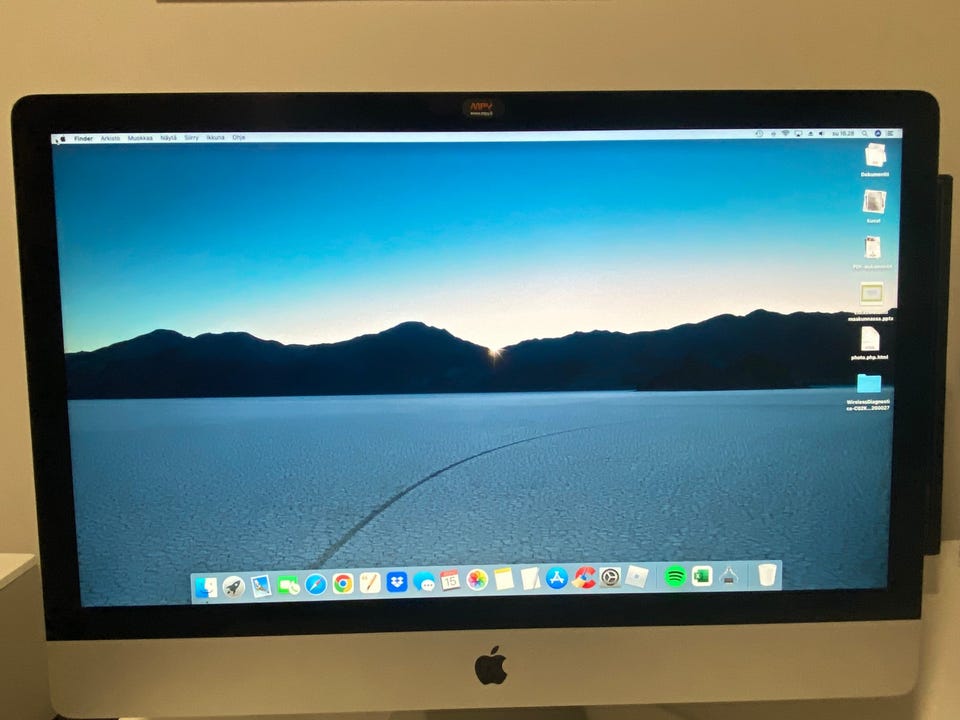Launch Spotify from the Dock

tap(675, 576)
